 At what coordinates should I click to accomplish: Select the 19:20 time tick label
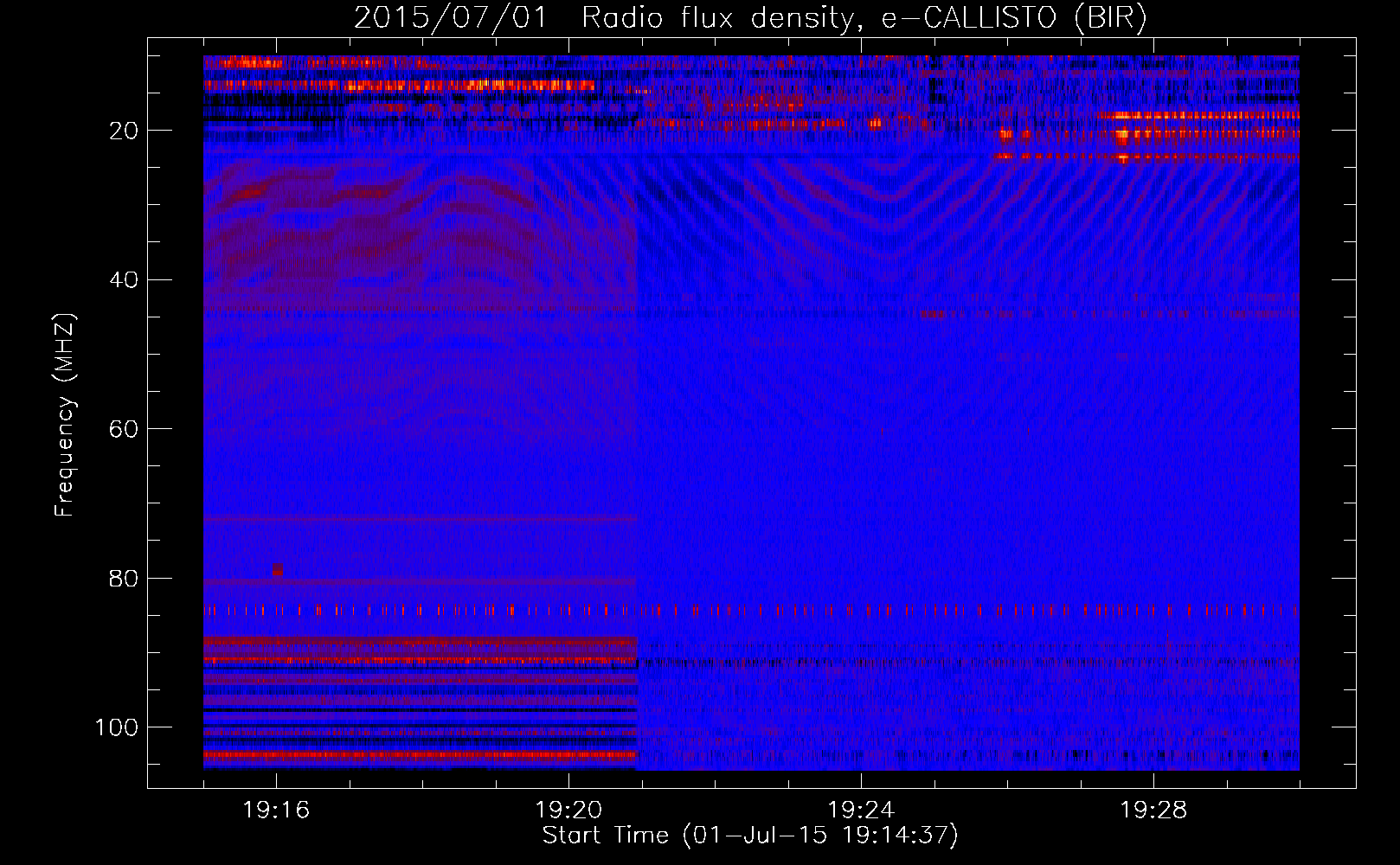[568, 811]
